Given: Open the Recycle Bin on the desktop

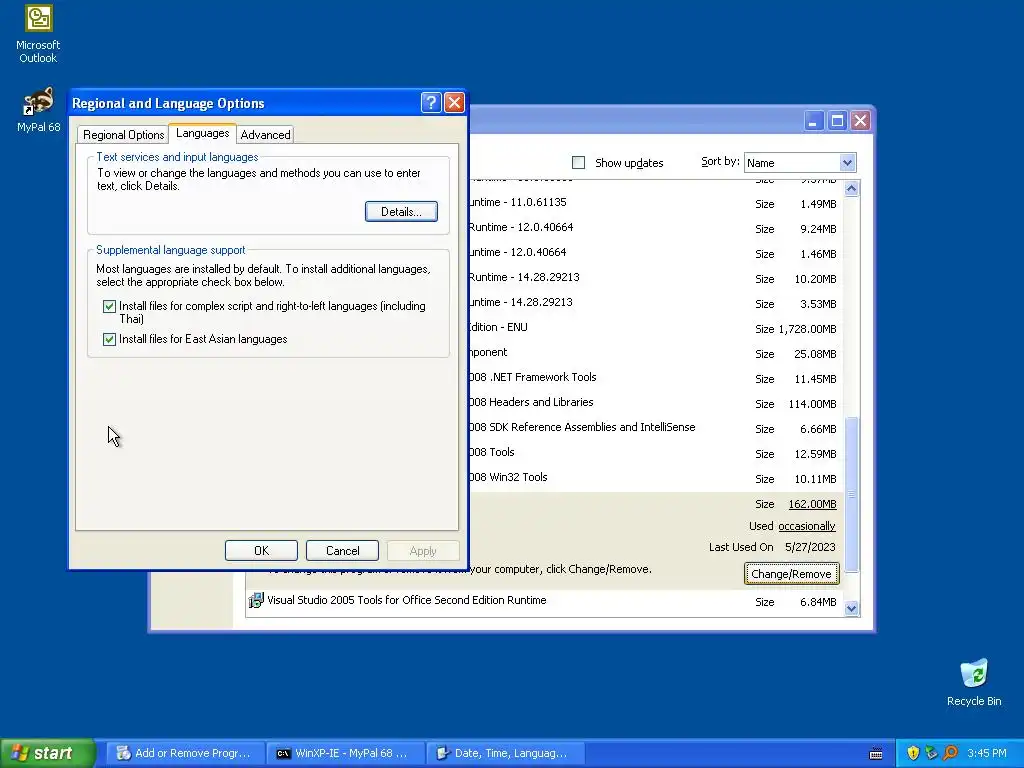Looking at the screenshot, I should click(x=974, y=682).
